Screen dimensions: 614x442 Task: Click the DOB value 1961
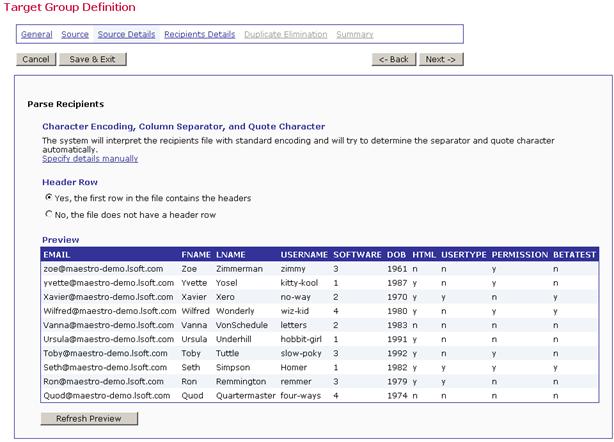click(x=397, y=269)
